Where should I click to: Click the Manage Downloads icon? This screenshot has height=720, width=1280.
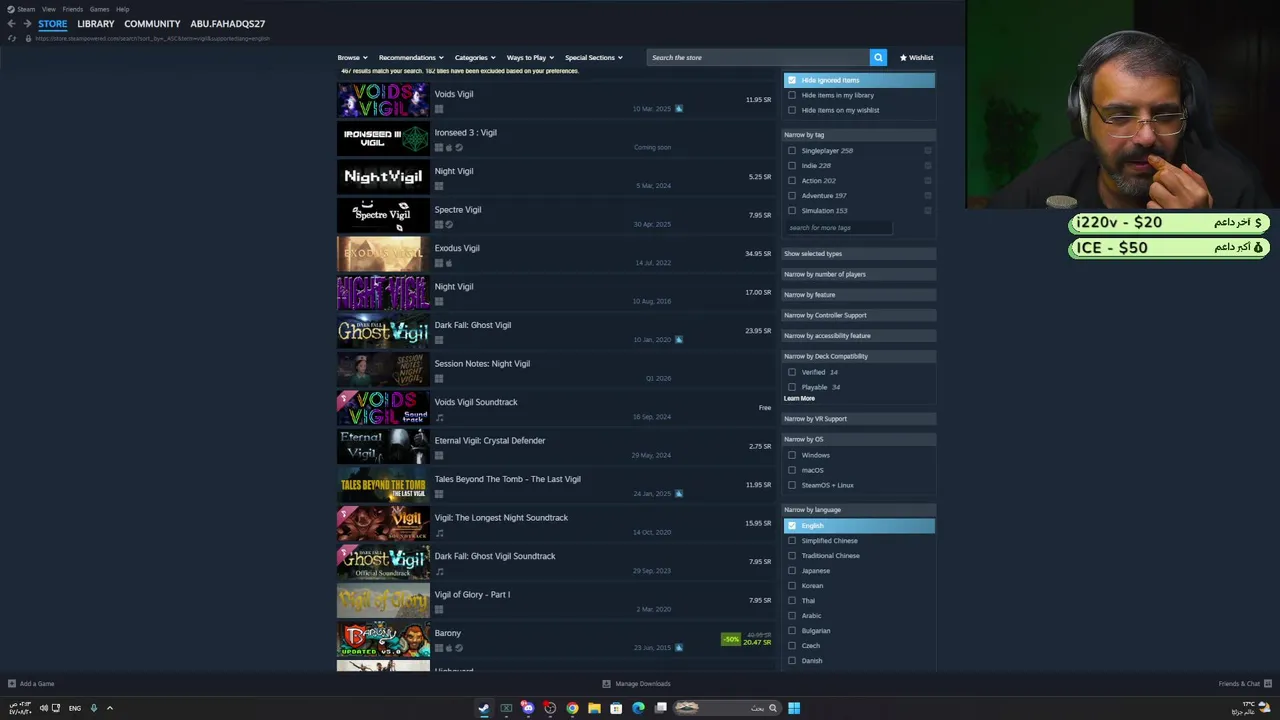(606, 684)
